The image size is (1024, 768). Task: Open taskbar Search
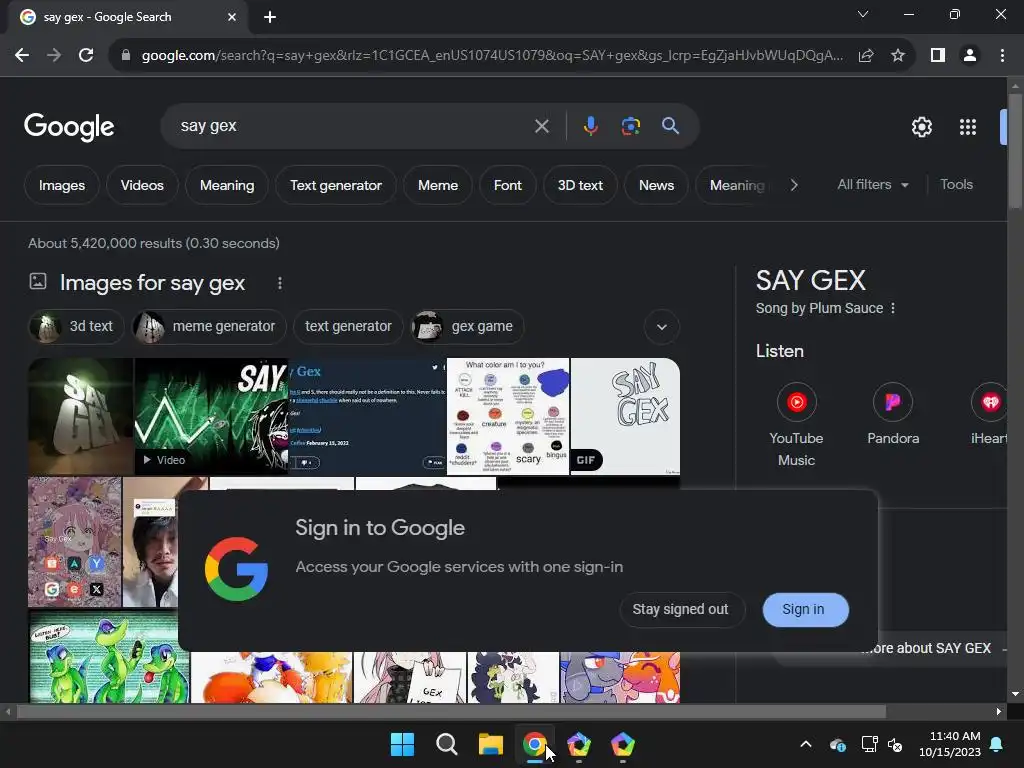(447, 744)
